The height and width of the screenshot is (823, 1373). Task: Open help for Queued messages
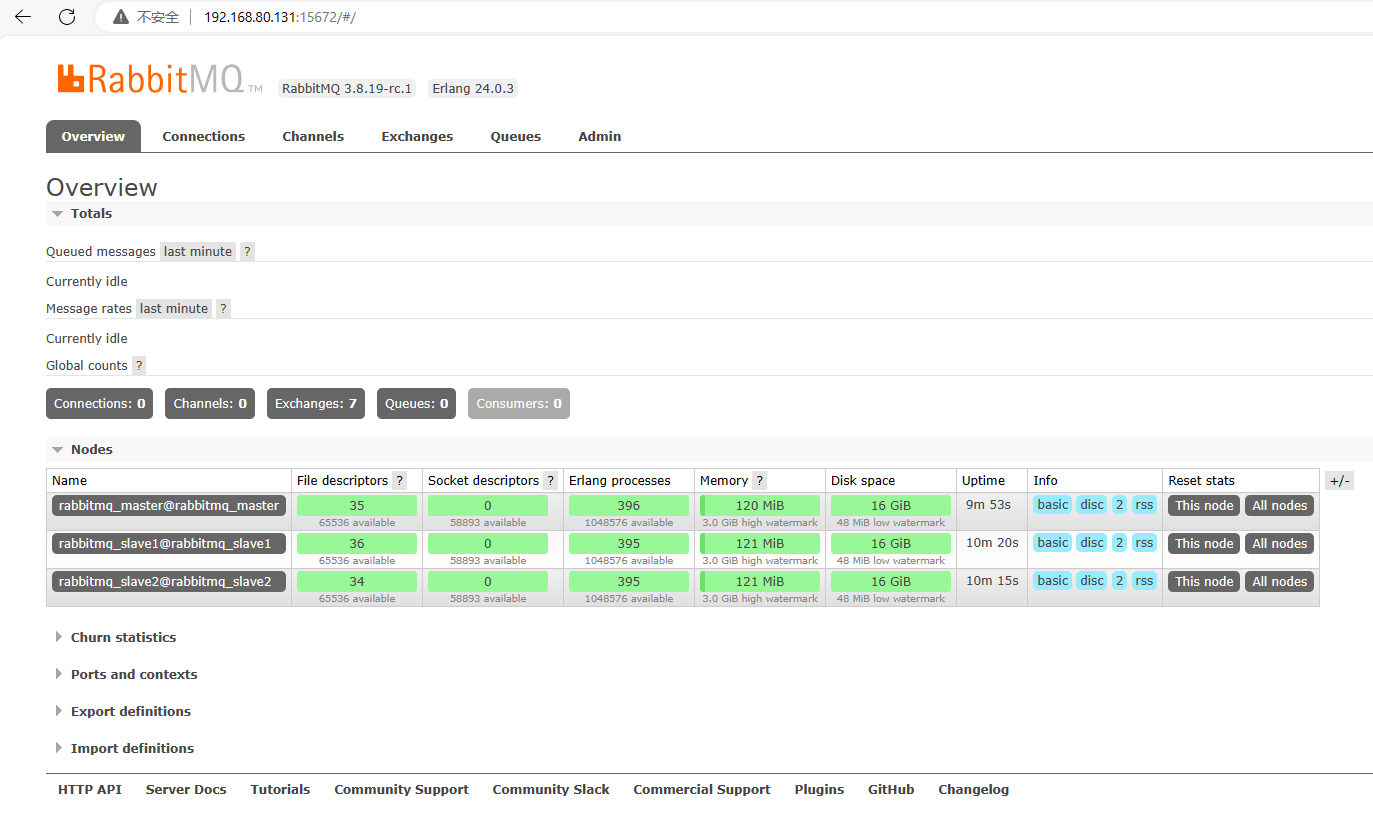tap(248, 252)
